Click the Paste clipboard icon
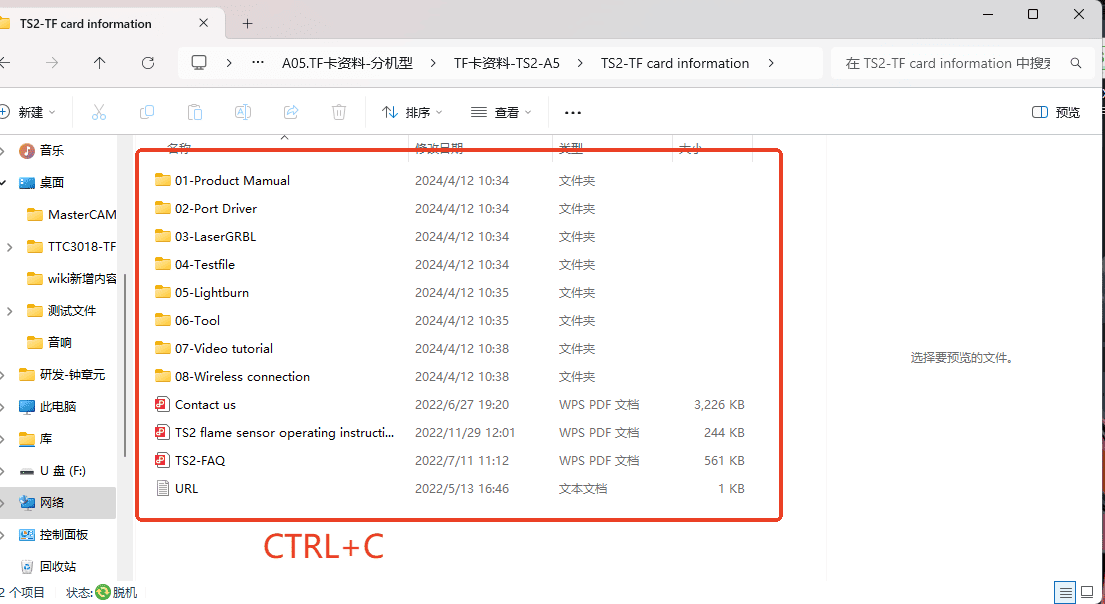1105x604 pixels. pos(195,112)
